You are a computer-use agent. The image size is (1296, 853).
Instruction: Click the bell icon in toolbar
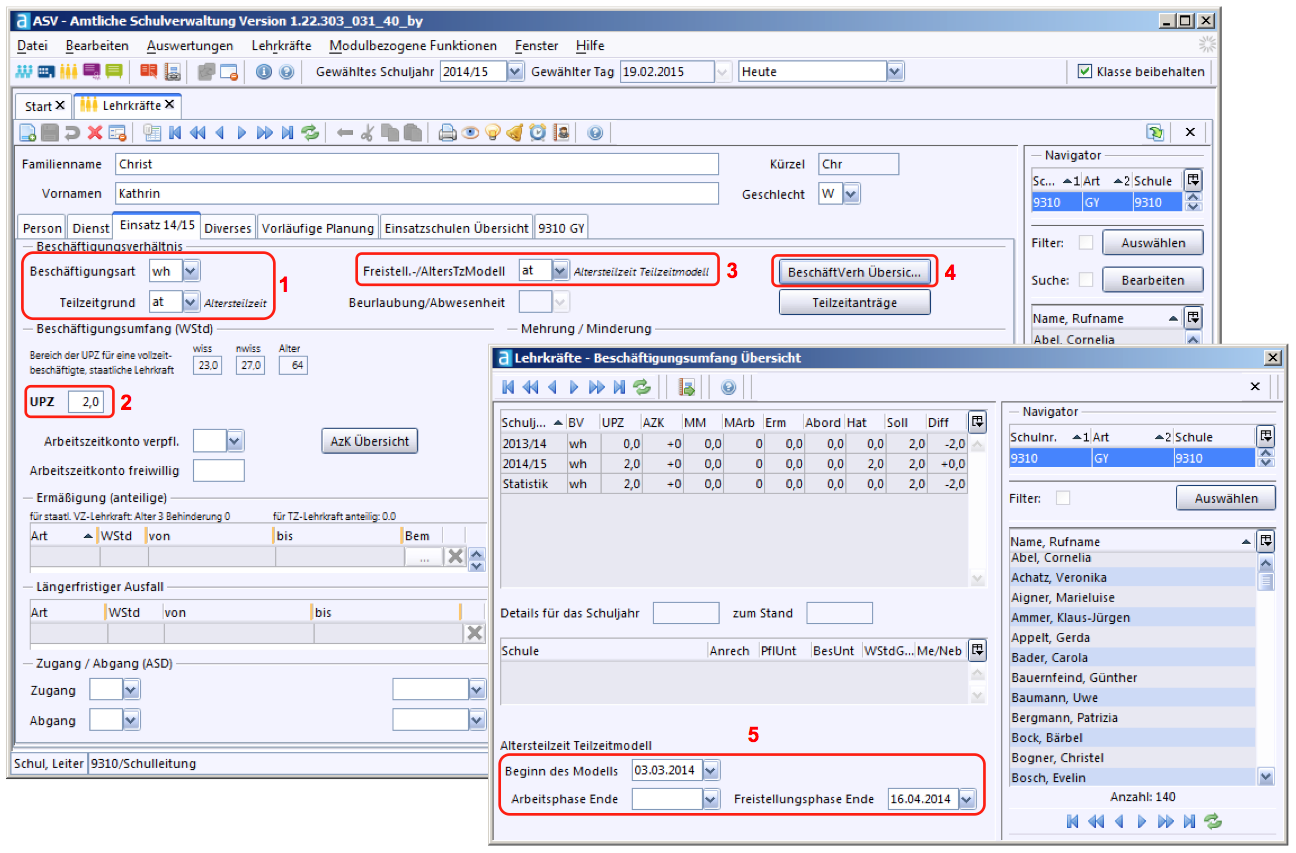(x=514, y=133)
